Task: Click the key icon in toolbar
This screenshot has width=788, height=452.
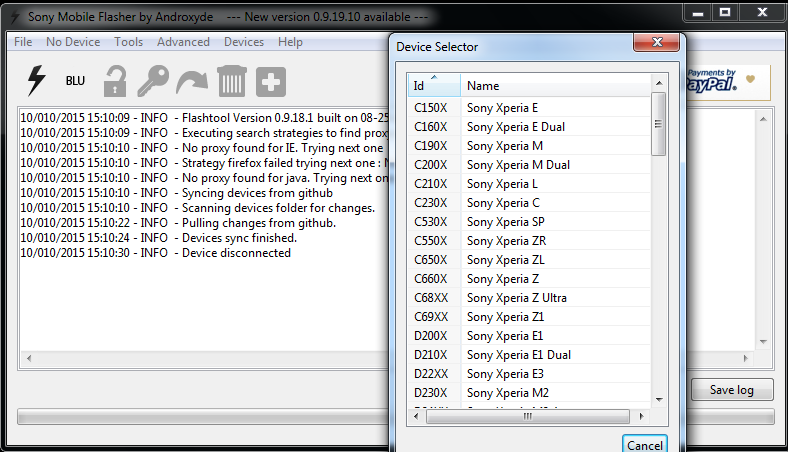Action: (153, 81)
